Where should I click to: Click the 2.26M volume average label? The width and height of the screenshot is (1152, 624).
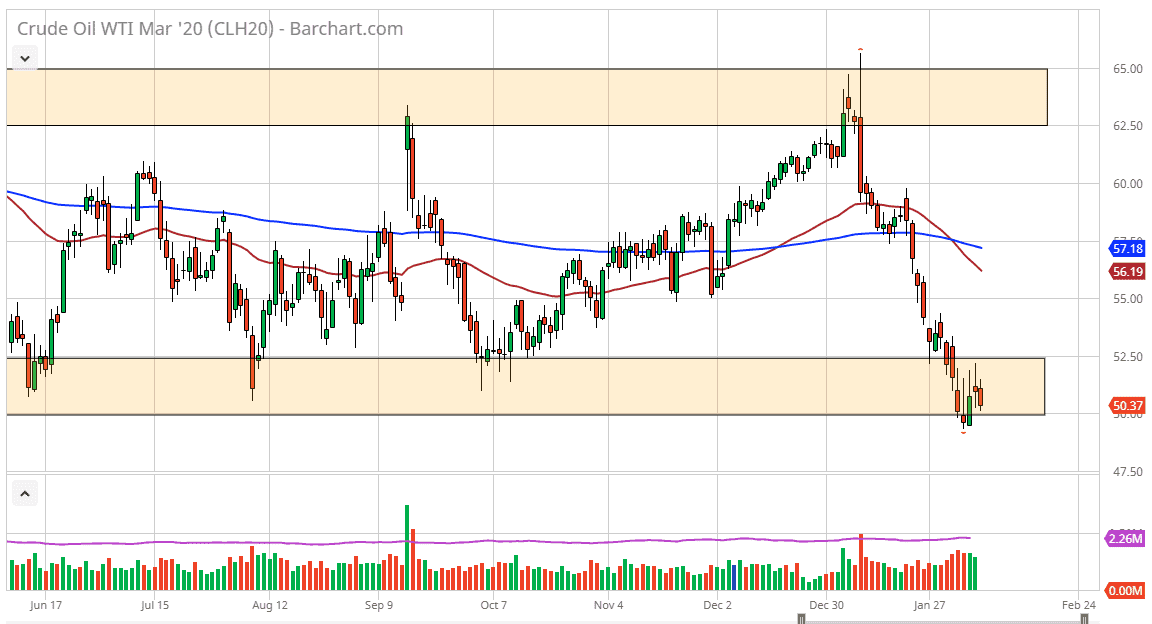click(1126, 539)
